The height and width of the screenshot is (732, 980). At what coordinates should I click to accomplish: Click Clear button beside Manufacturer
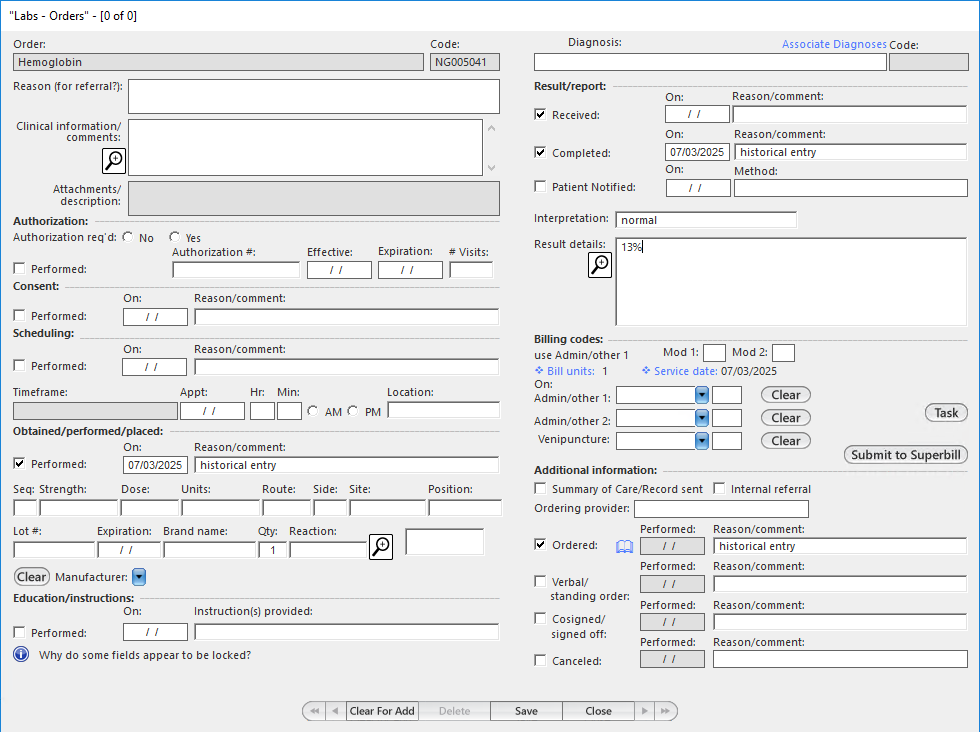tap(31, 576)
